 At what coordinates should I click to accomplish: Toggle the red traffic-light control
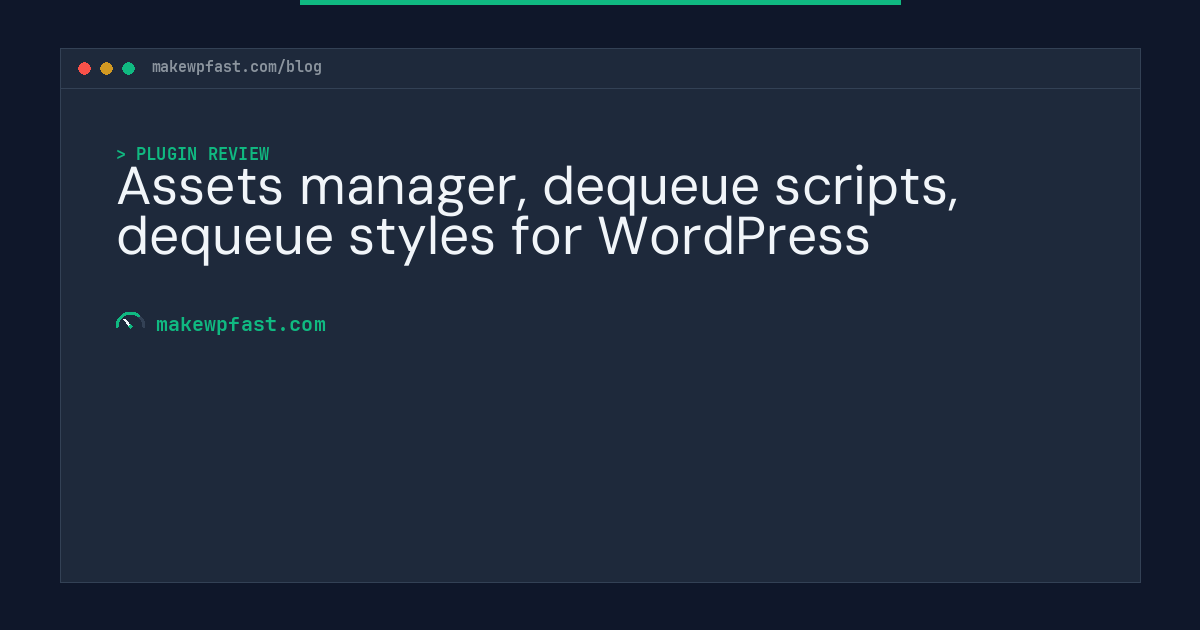[85, 68]
